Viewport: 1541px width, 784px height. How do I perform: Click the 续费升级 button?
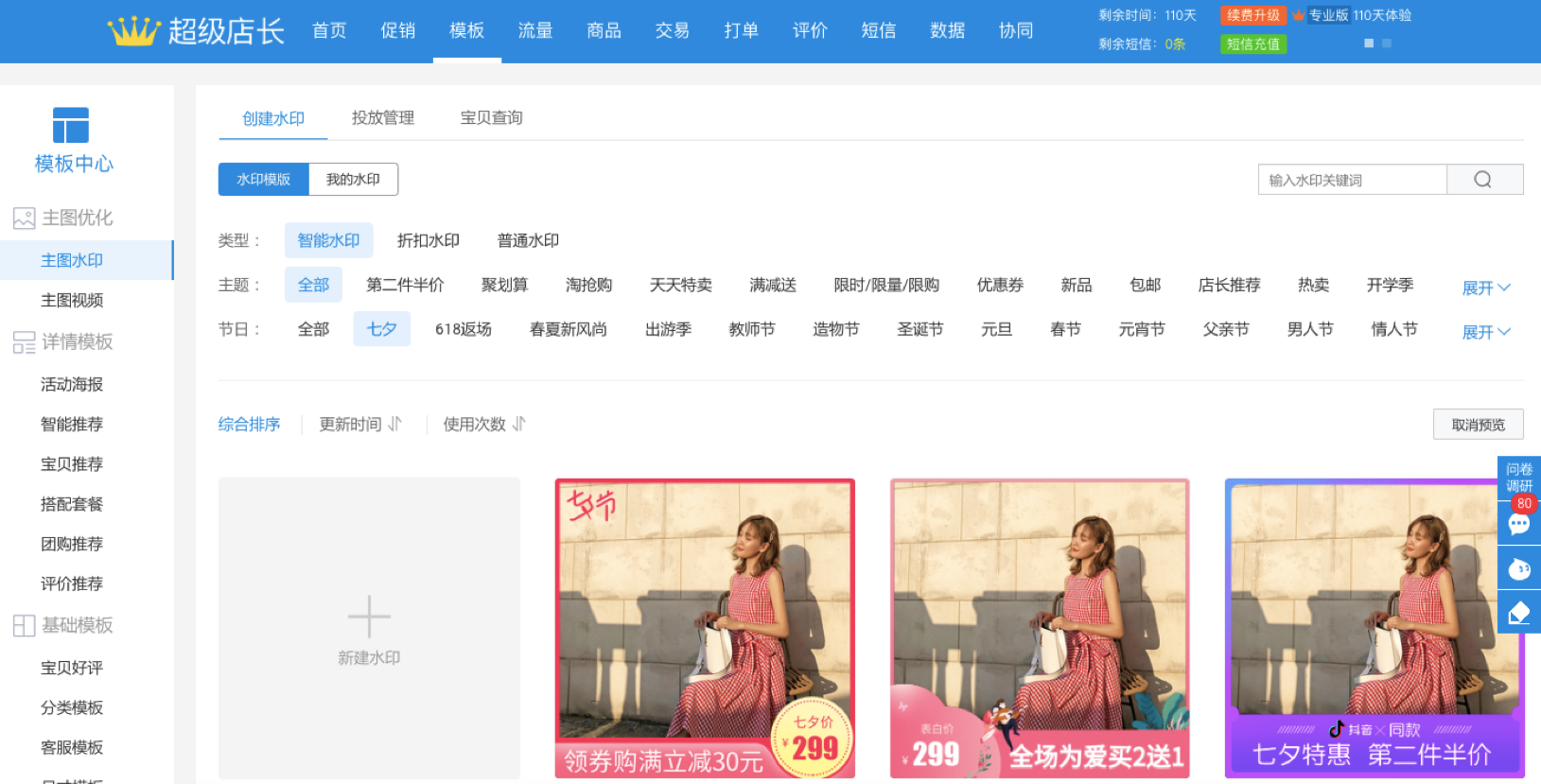[x=1252, y=15]
